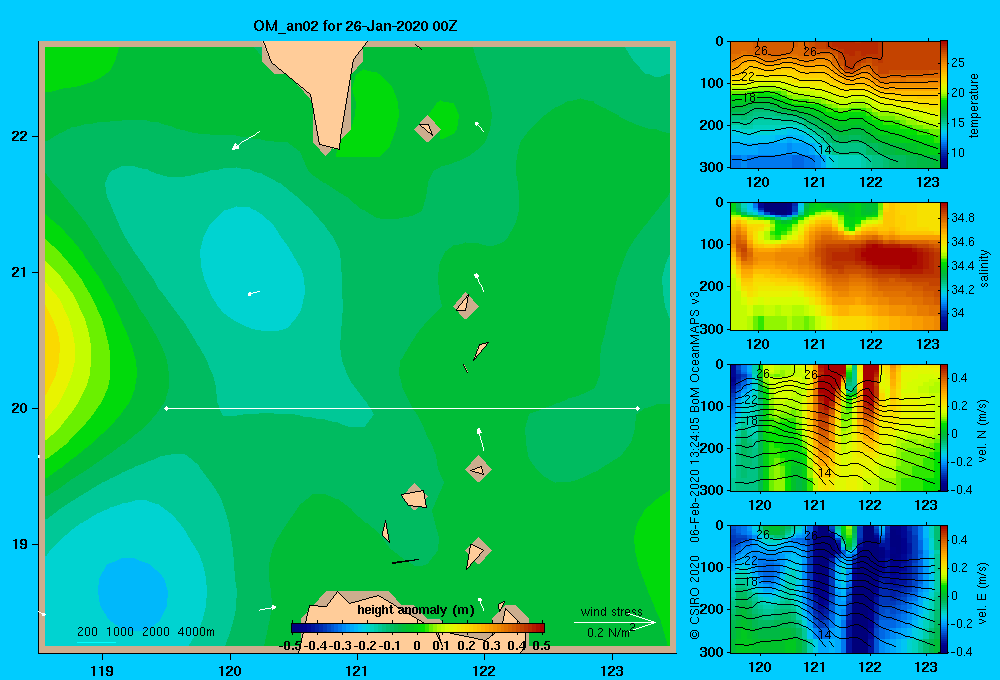
Task: Click the 10 tick on temperature scale
Action: [957, 152]
